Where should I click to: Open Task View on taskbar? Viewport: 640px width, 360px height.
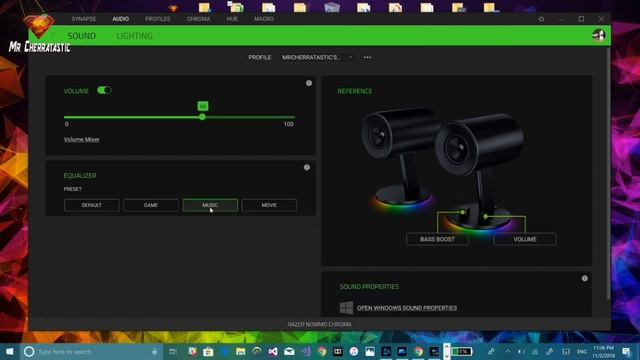[173, 351]
